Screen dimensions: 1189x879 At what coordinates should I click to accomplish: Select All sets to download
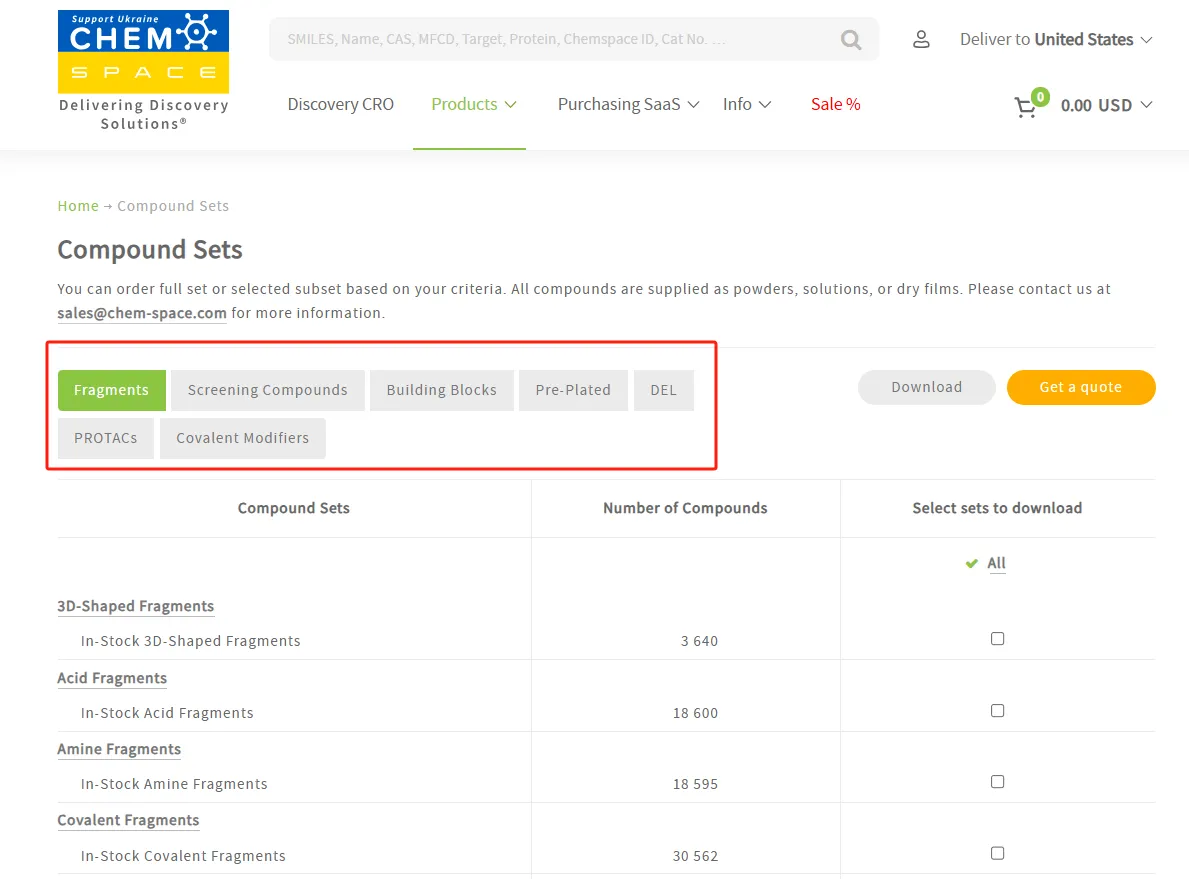pos(996,564)
